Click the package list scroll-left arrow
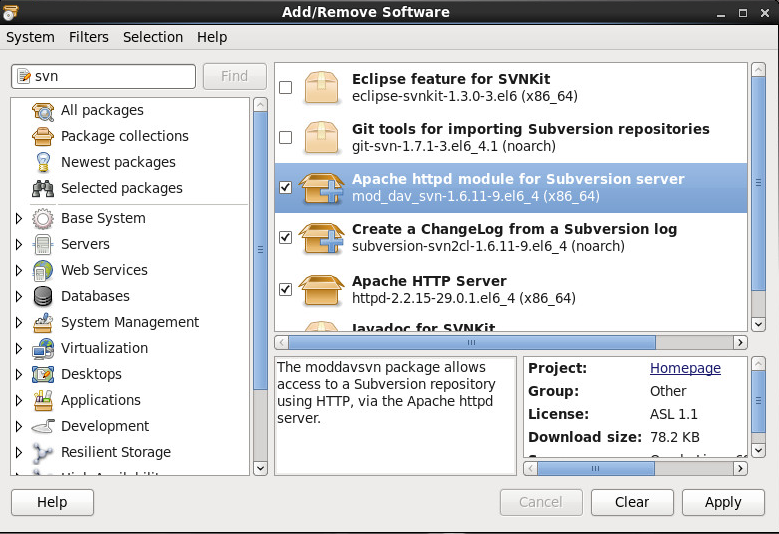Screen dimensions: 779x534 282,343
